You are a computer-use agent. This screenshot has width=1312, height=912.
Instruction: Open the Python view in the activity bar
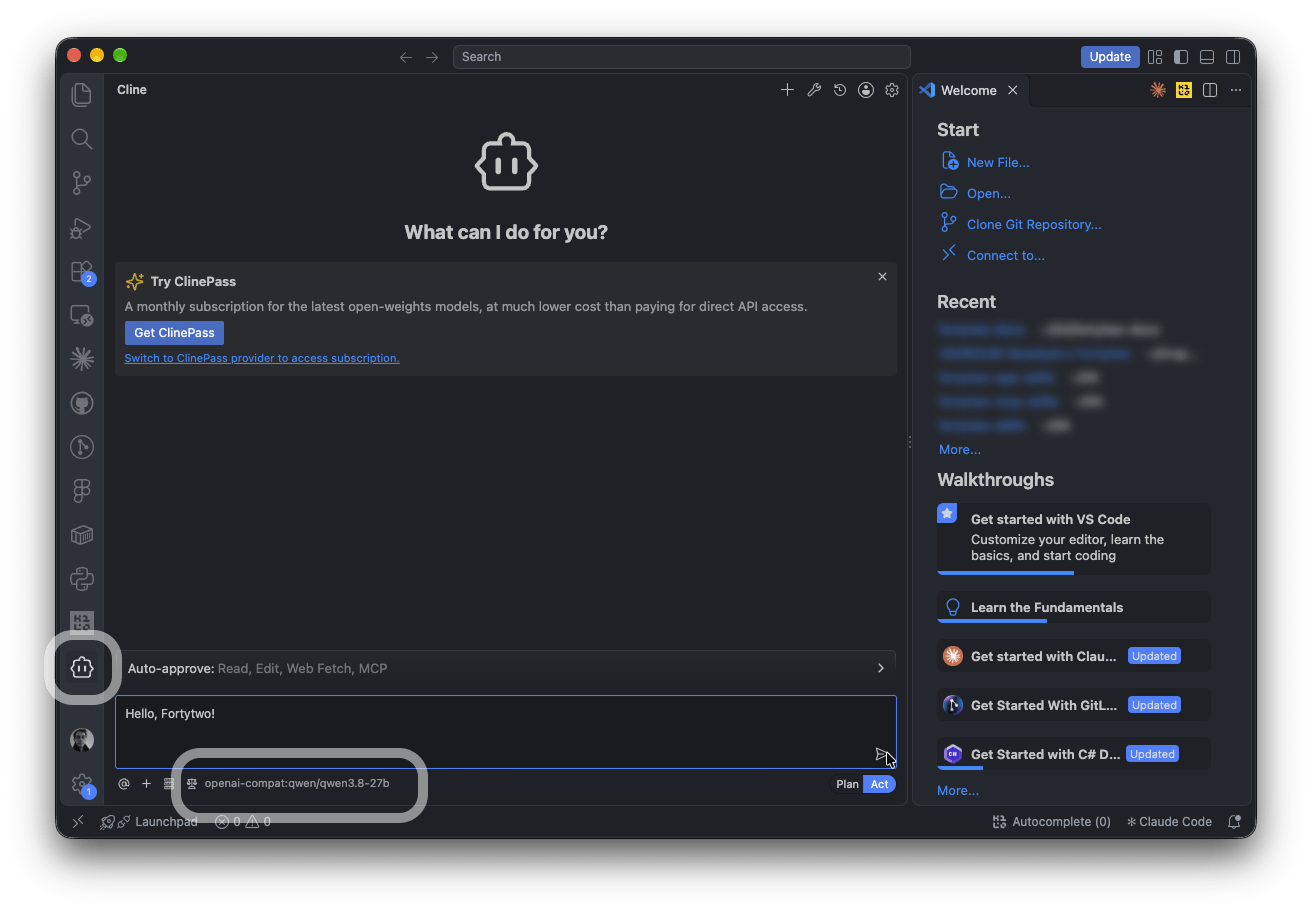[82, 579]
